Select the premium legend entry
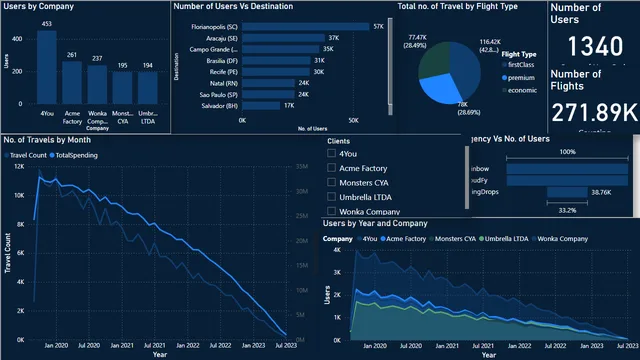 click(x=519, y=78)
